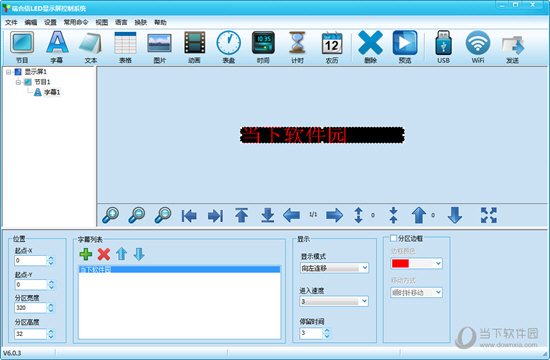This screenshot has height=360, width=550.
Task: Open the 文件 menu
Action: pos(11,22)
